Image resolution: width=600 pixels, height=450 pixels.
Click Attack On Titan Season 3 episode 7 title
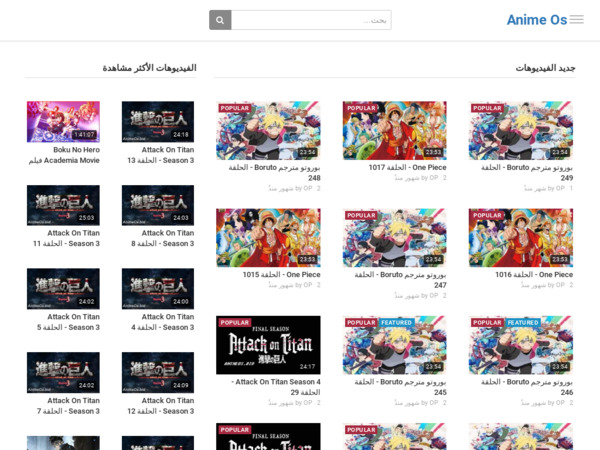(x=68, y=406)
